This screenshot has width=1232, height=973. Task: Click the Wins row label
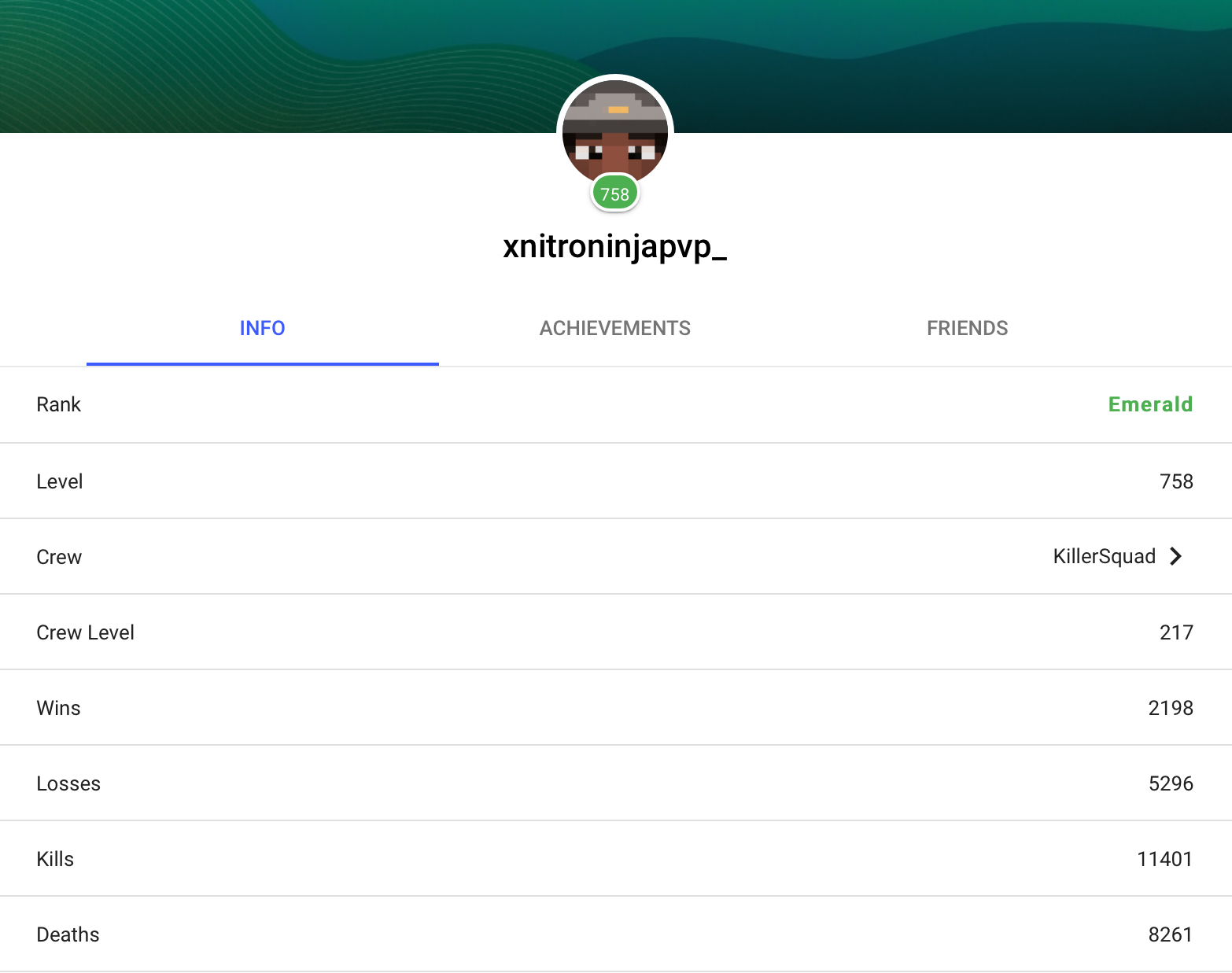[x=58, y=708]
